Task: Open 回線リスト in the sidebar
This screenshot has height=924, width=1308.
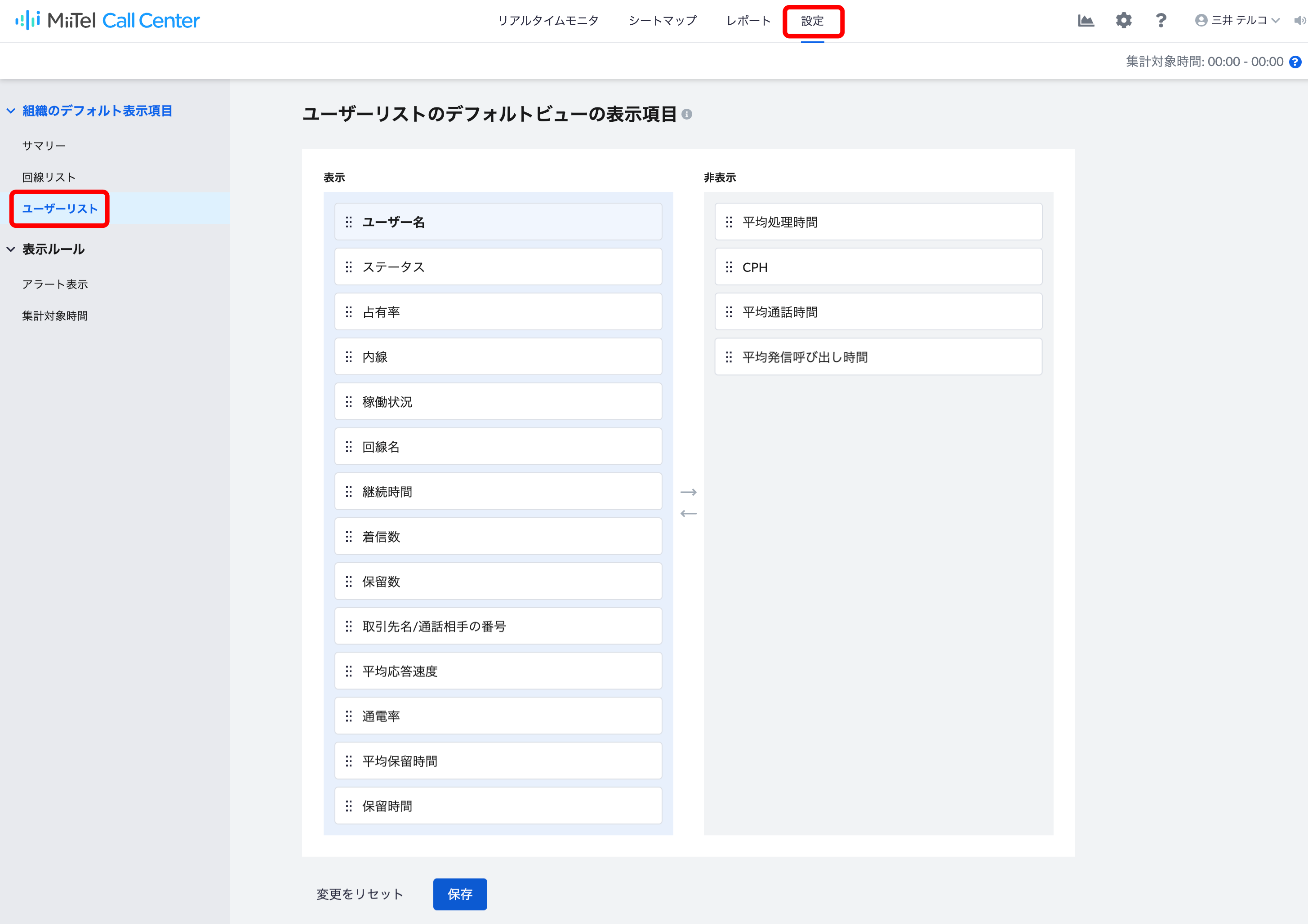Action: [49, 177]
